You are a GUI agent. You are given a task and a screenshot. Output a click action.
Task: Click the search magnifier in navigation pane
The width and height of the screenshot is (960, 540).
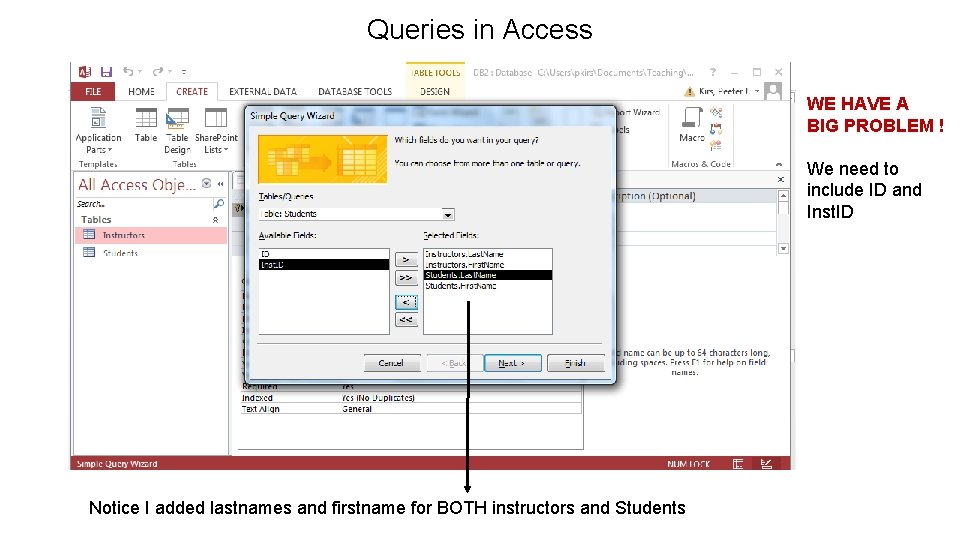pos(219,203)
